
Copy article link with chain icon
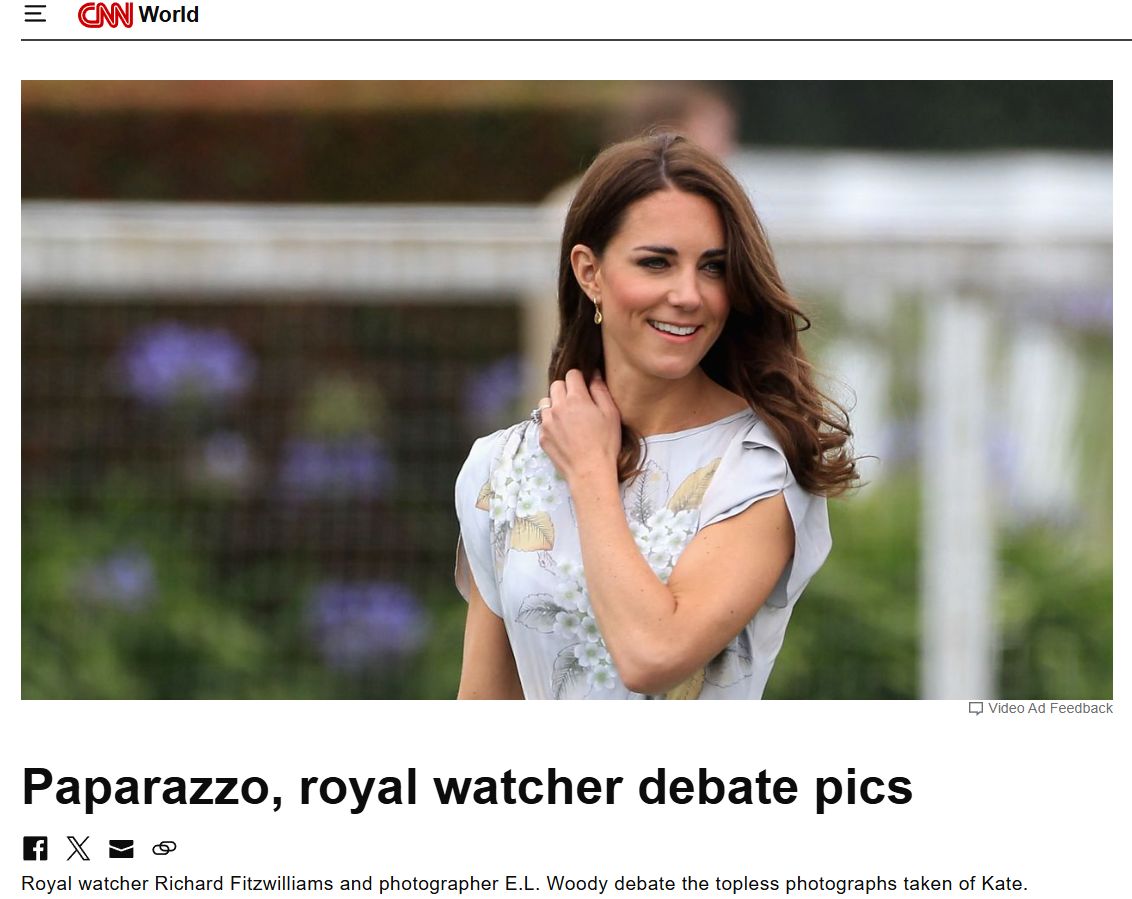(164, 848)
